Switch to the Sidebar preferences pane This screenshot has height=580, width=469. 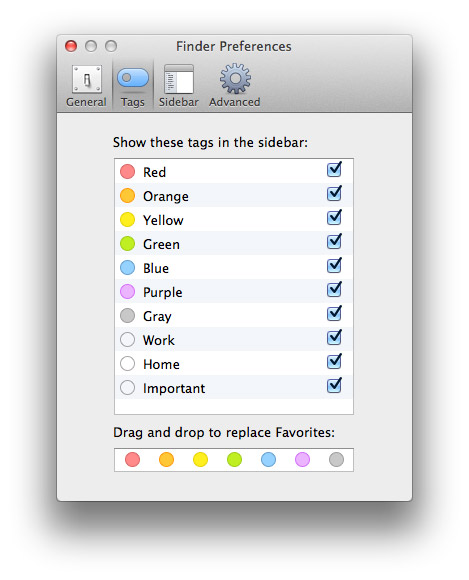[179, 86]
